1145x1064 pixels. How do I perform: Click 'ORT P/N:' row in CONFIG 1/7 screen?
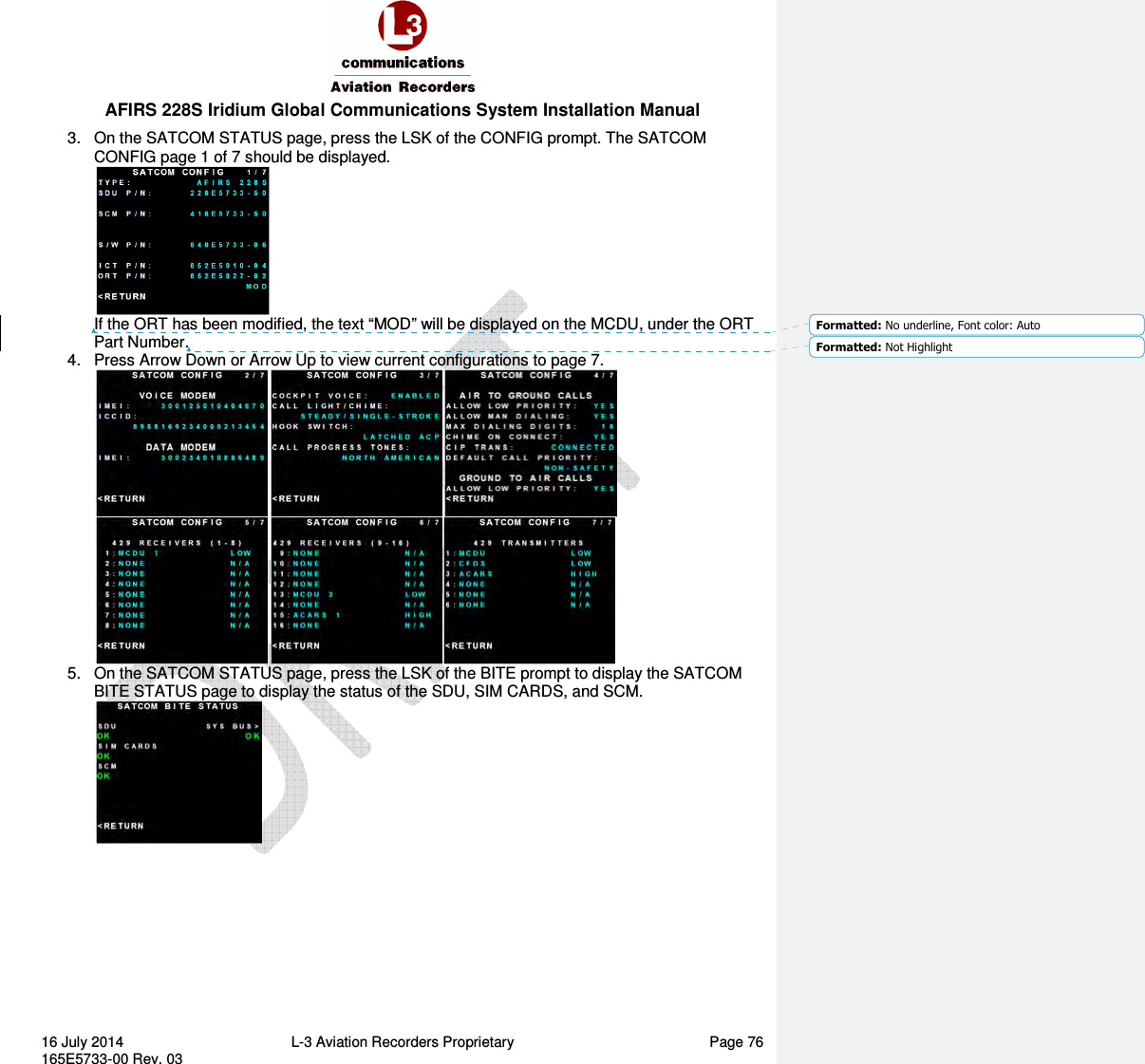183,276
